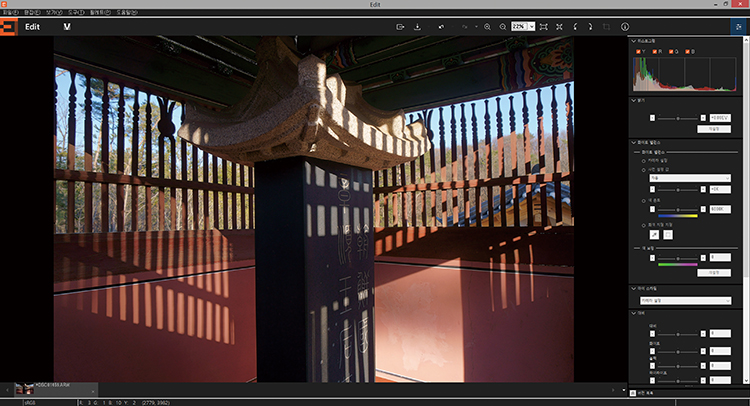This screenshot has width=750, height=406.
Task: Click the save-to-disk download icon
Action: pyautogui.click(x=417, y=27)
